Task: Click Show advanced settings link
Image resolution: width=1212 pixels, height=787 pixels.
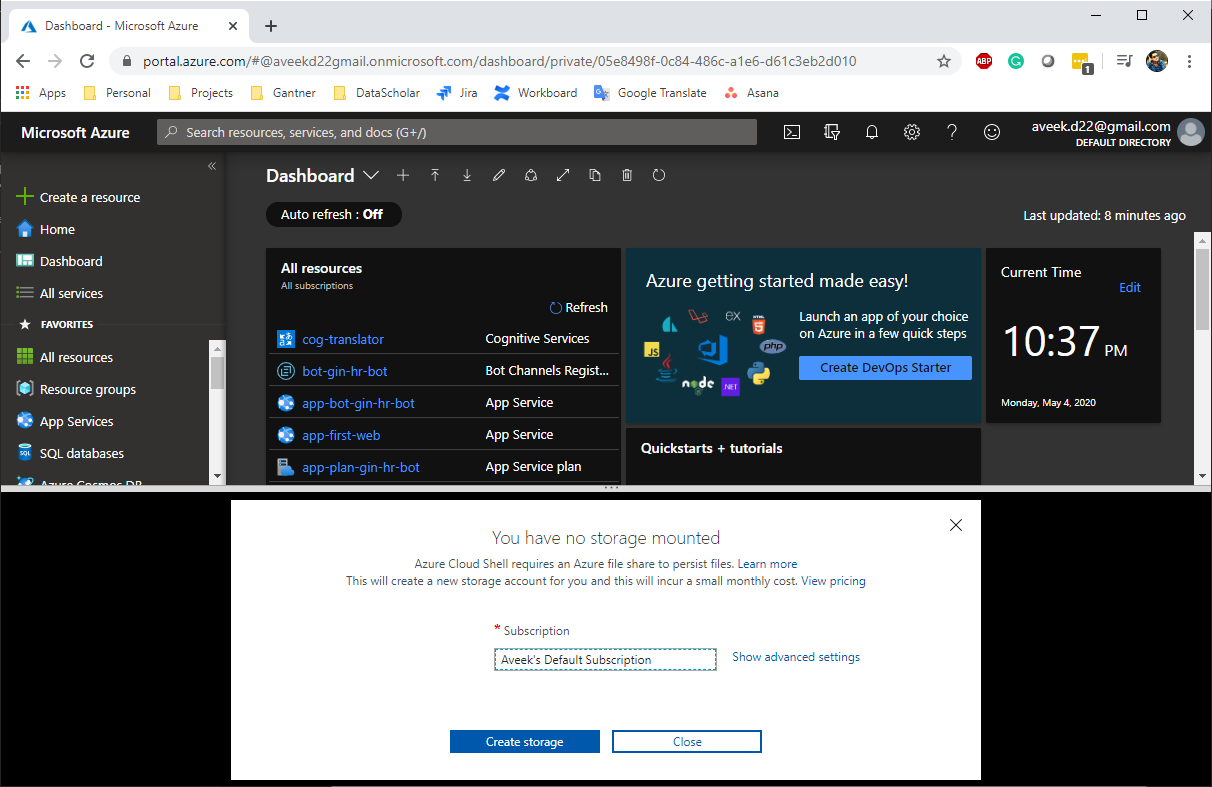Action: pyautogui.click(x=796, y=657)
